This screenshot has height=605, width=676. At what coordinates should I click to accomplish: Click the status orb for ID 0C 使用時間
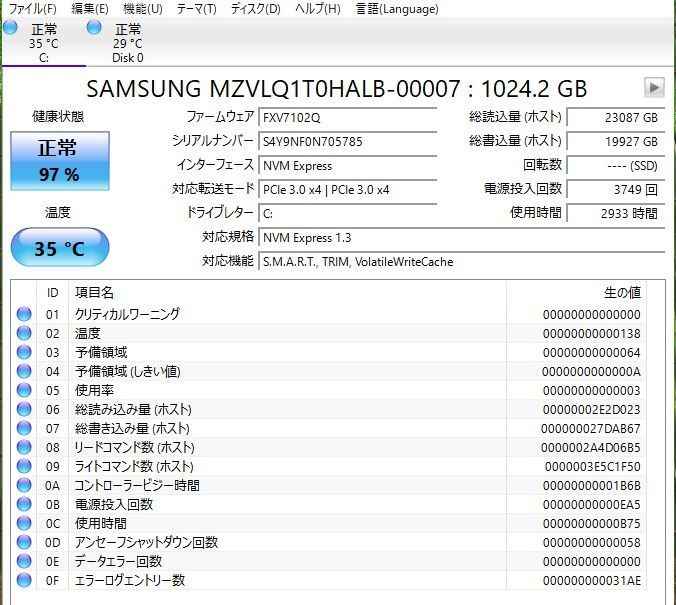(24, 523)
